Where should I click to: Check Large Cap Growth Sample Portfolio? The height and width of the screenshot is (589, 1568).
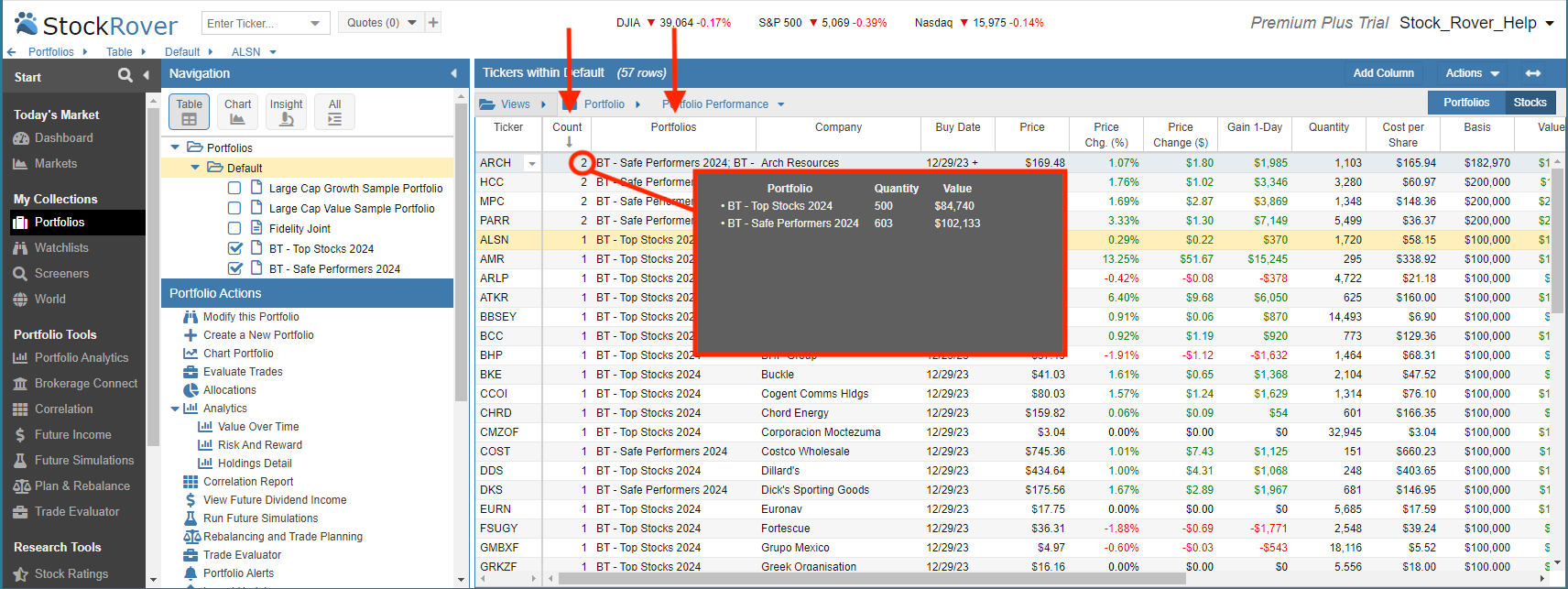(234, 188)
